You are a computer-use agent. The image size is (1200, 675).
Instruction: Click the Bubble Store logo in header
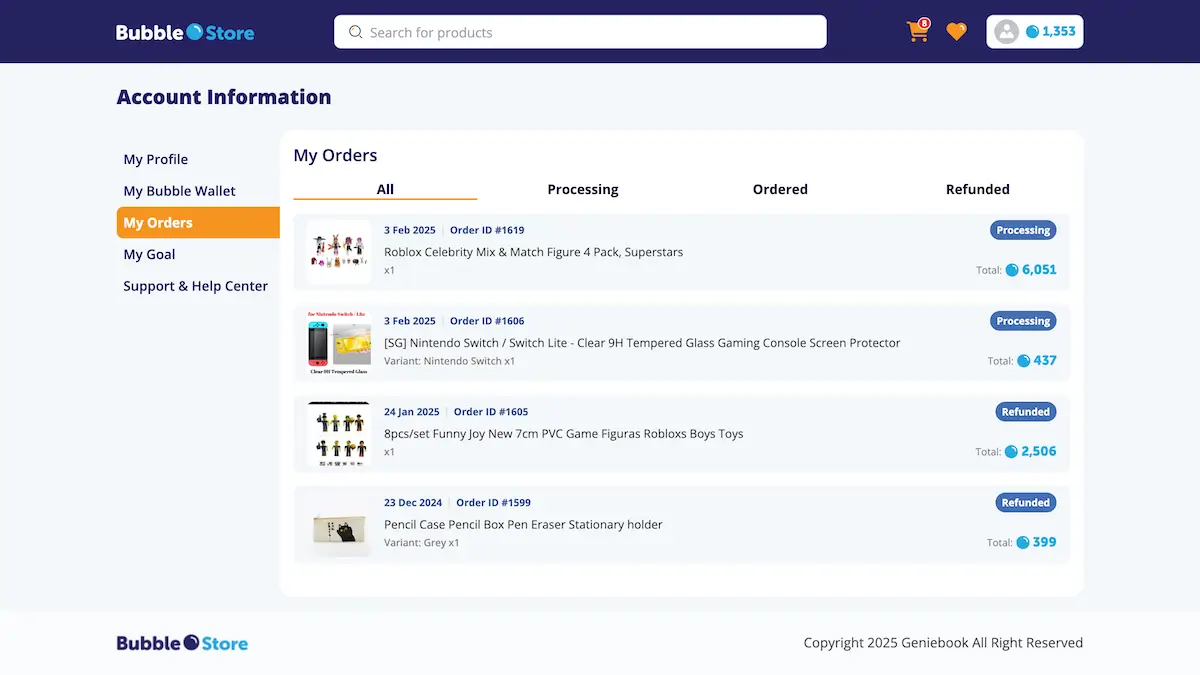[x=185, y=32]
